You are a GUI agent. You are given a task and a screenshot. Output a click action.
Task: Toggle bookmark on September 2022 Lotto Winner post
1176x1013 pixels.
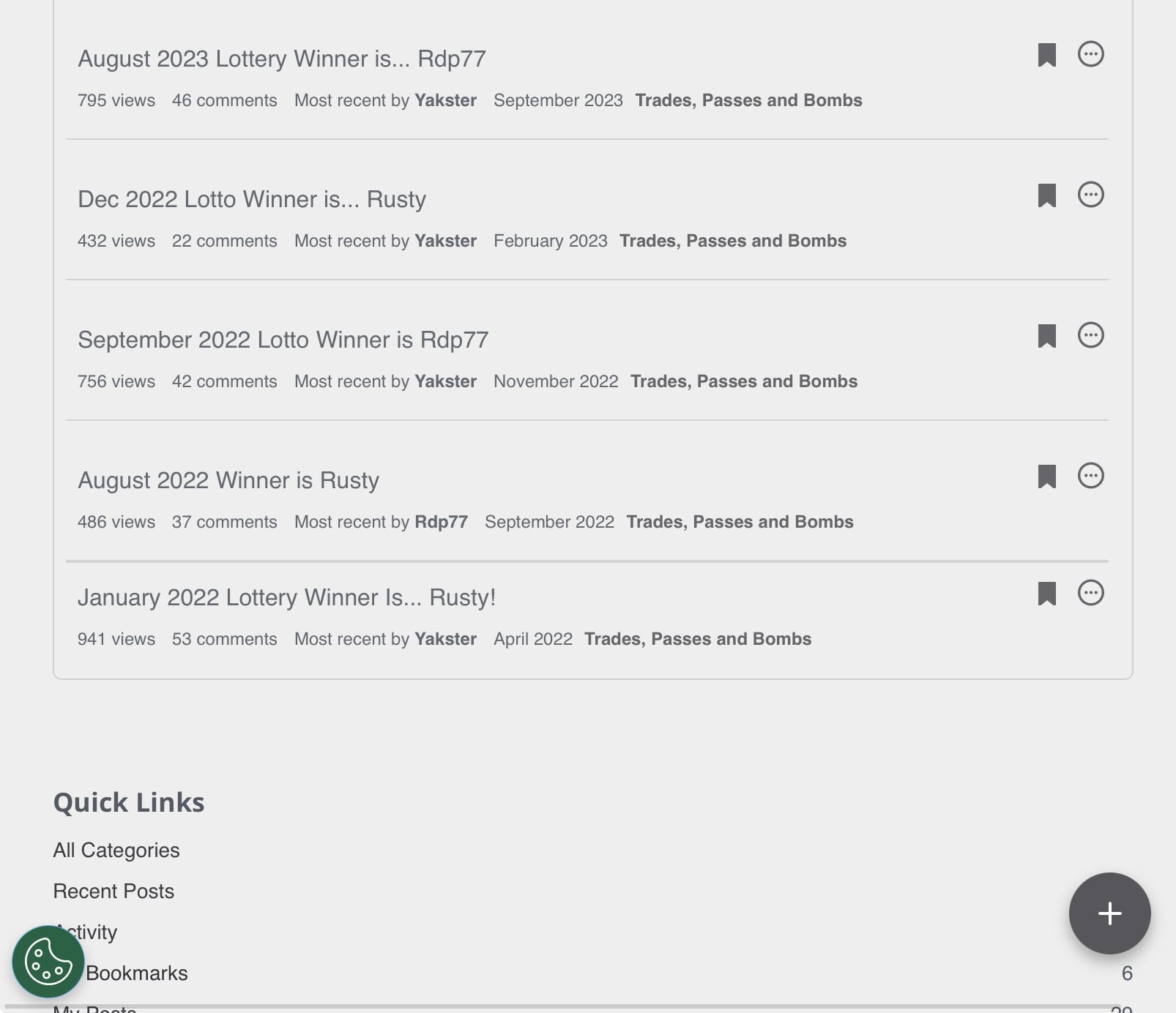click(x=1047, y=336)
